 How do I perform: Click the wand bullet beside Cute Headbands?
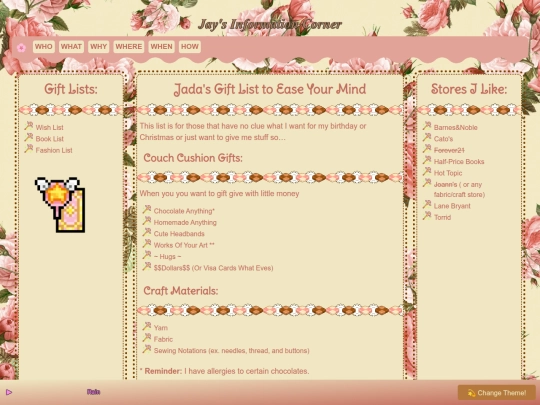pyautogui.click(x=147, y=232)
